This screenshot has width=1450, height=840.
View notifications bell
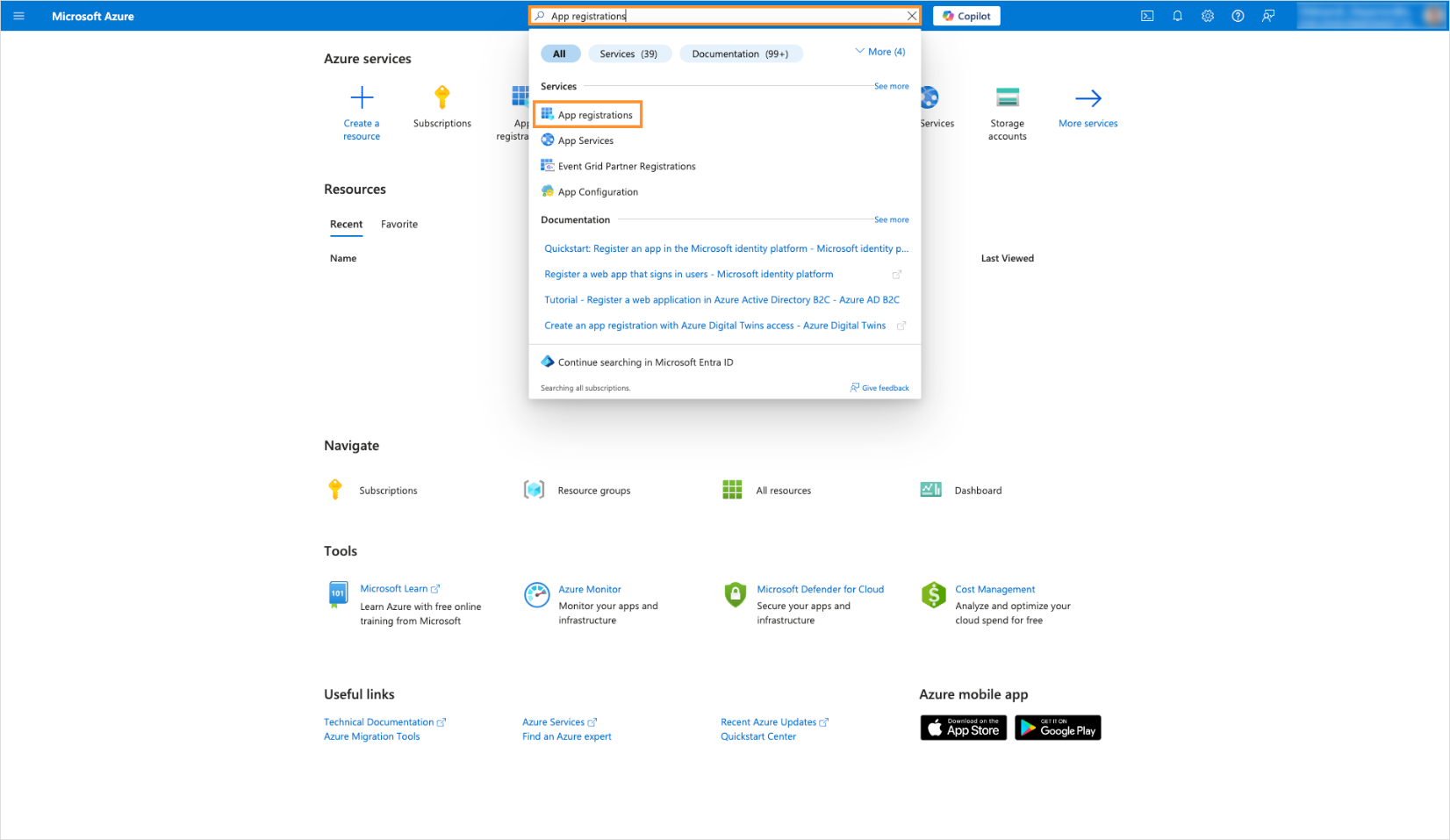point(1177,15)
